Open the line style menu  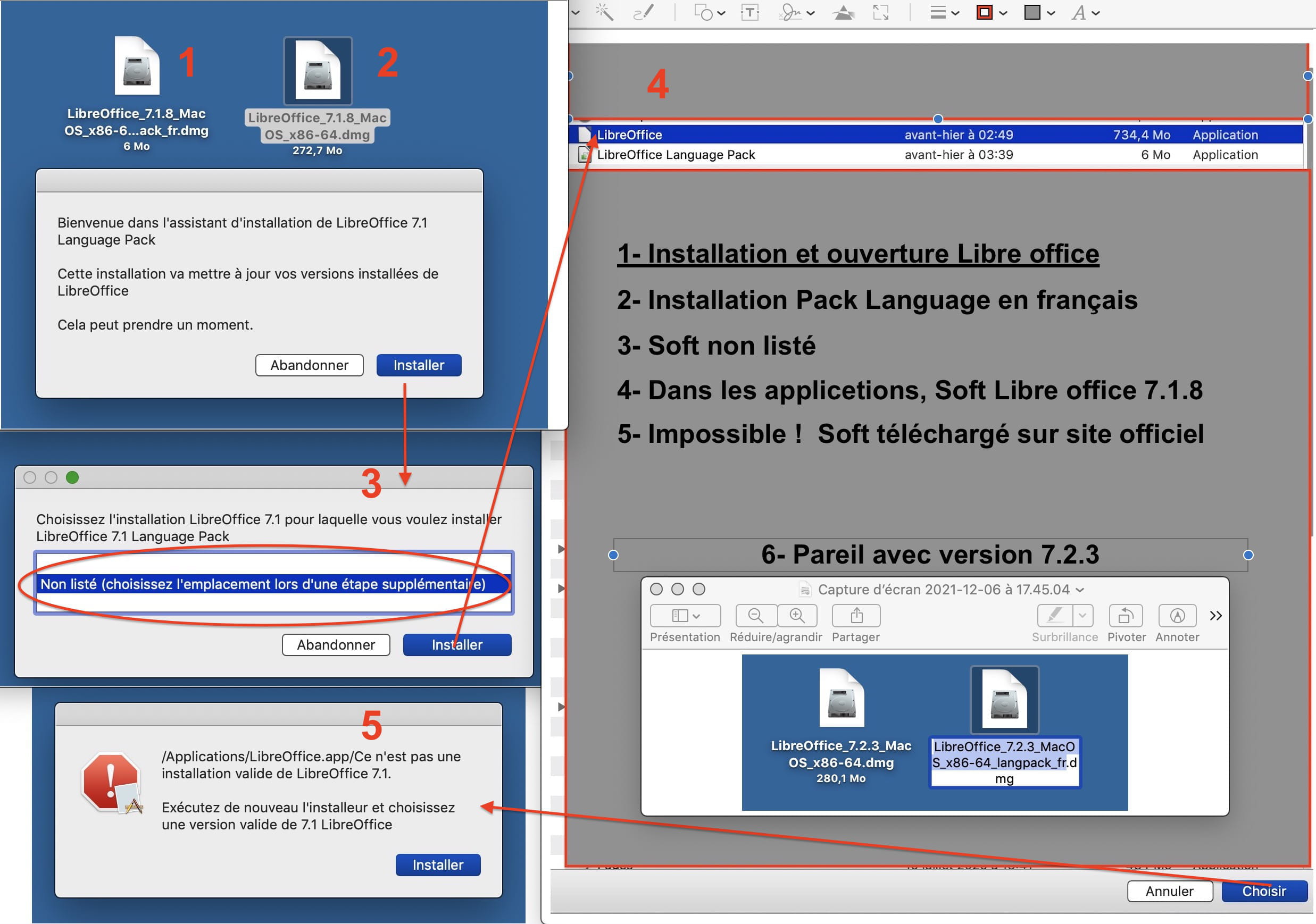click(x=944, y=12)
